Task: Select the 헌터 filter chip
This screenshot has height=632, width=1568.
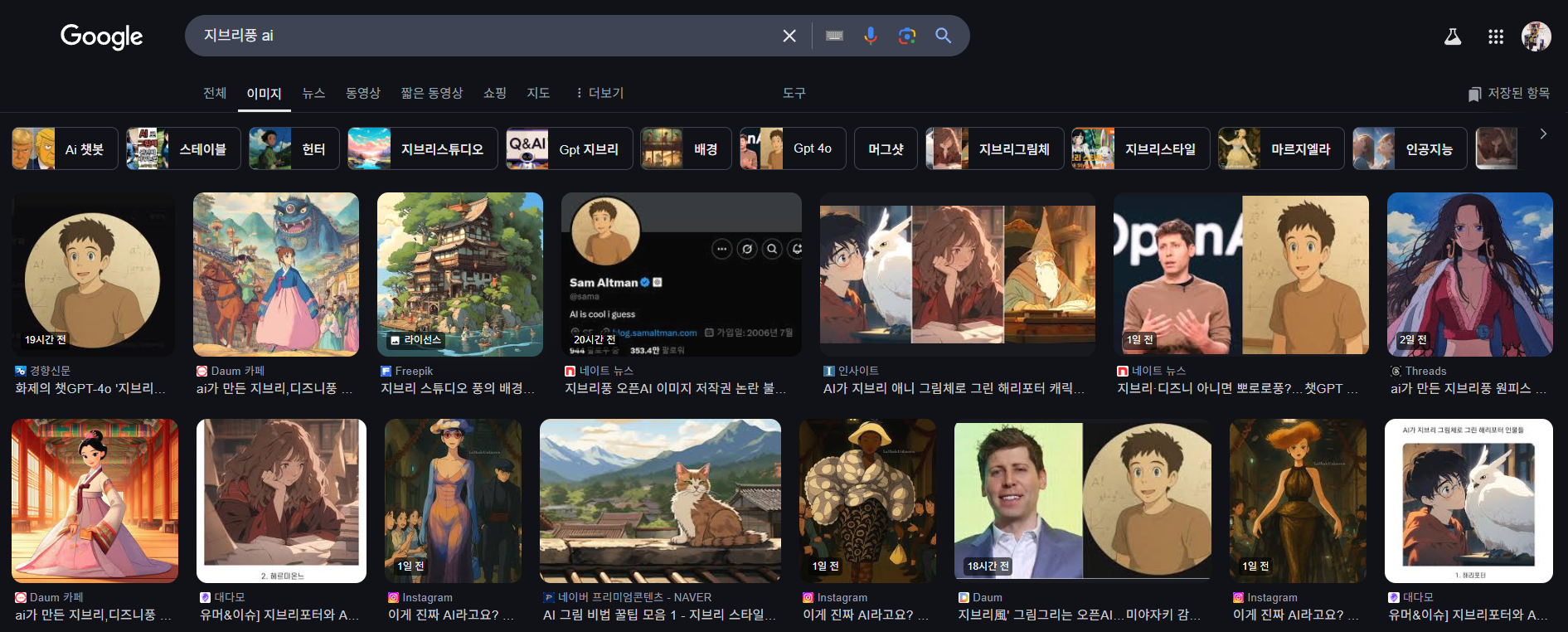Action: [x=294, y=148]
